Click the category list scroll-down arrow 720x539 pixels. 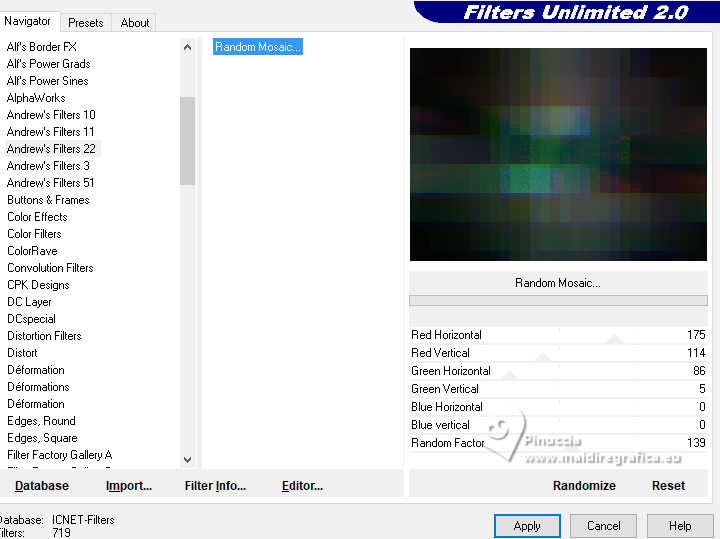pos(187,459)
